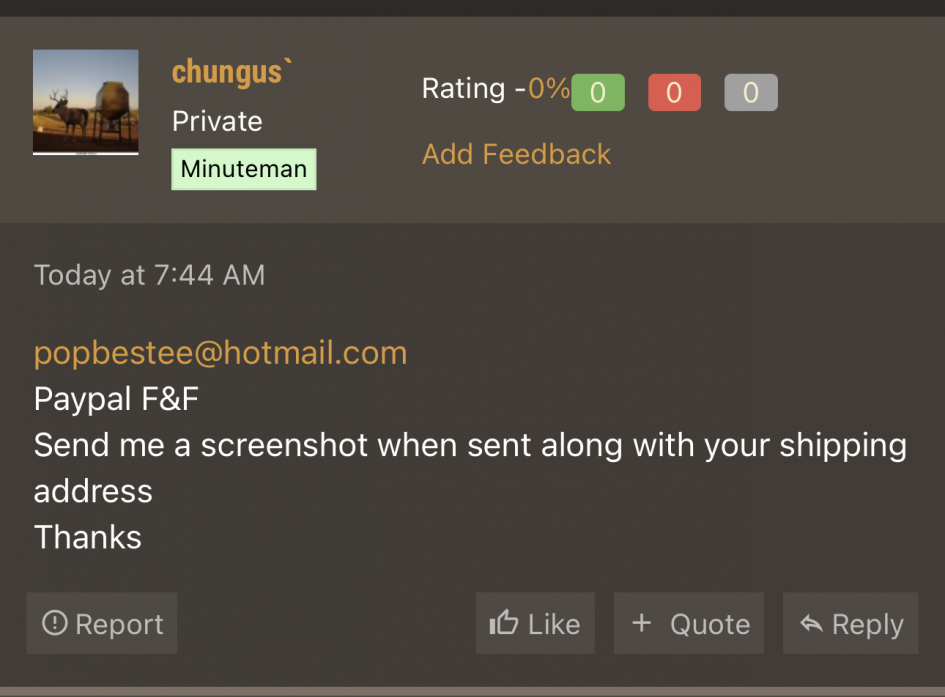This screenshot has width=945, height=697.
Task: Click the plus icon beside Quote
Action: [642, 622]
